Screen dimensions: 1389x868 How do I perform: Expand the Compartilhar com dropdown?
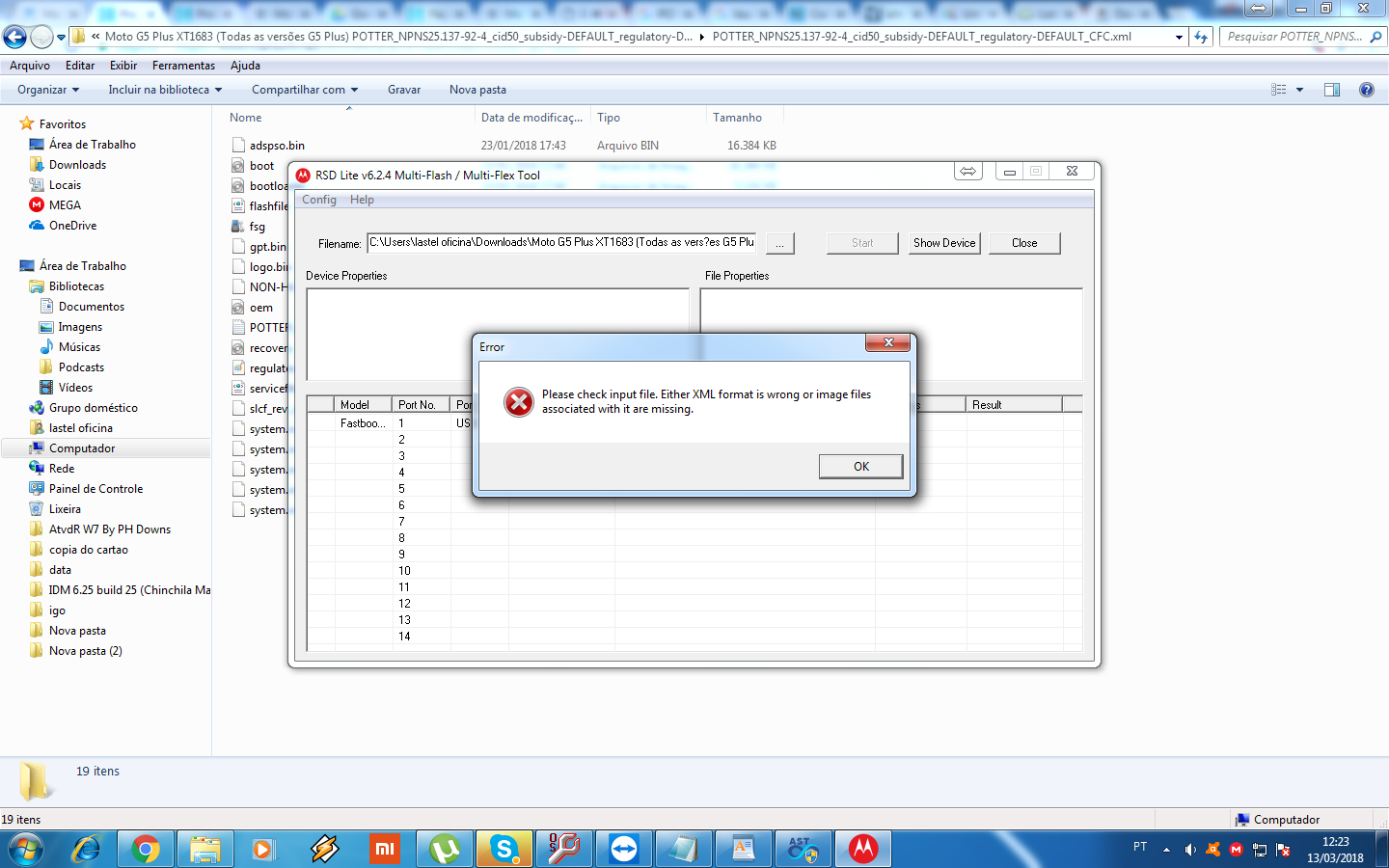pos(305,90)
